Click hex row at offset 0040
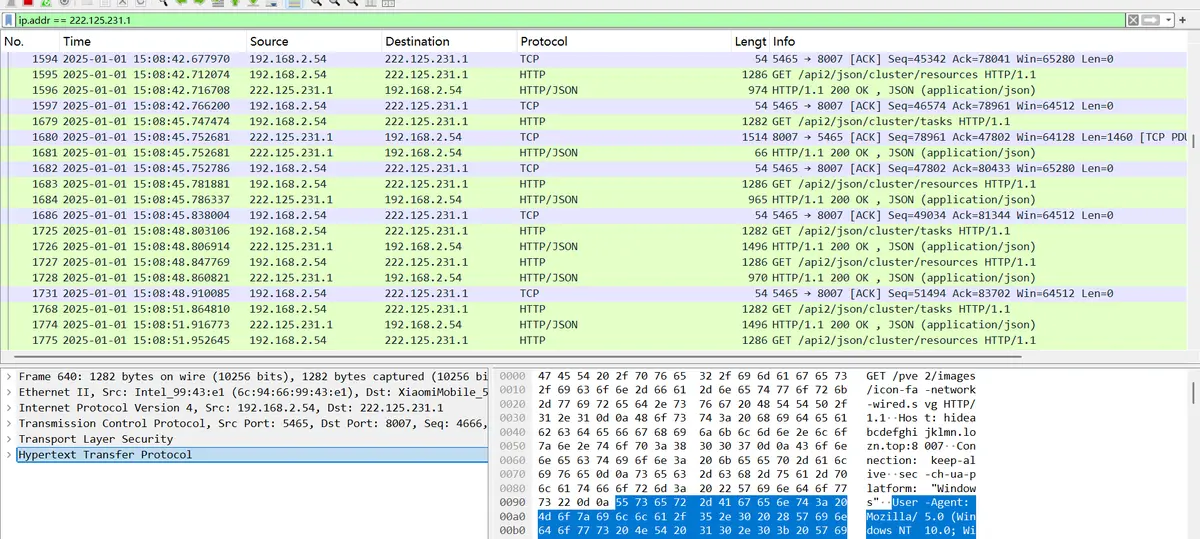 click(694, 434)
